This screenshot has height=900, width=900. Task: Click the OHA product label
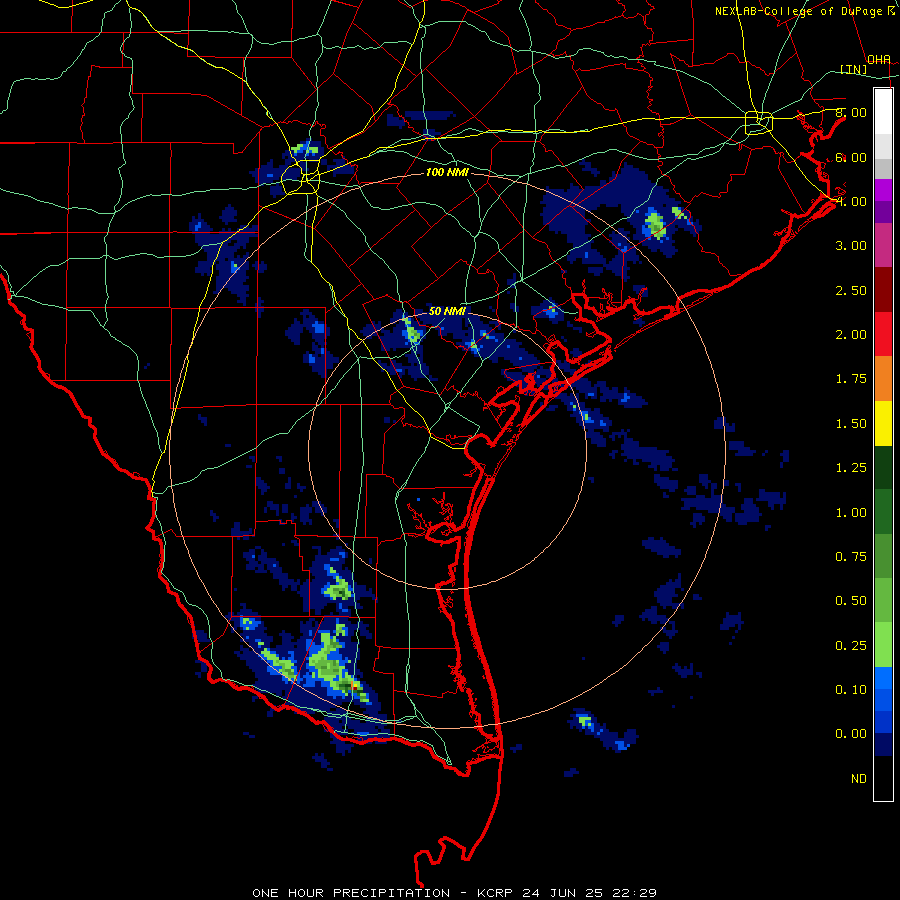point(879,60)
